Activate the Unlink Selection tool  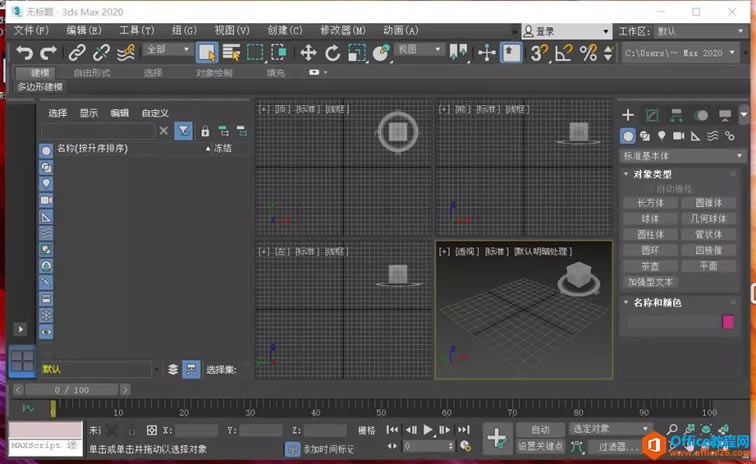(x=101, y=52)
